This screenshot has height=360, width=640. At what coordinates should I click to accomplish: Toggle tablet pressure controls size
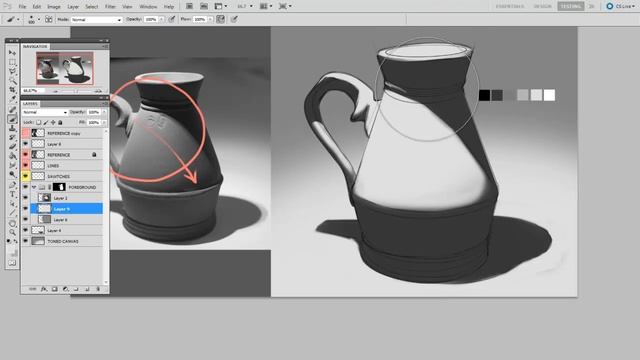point(234,19)
